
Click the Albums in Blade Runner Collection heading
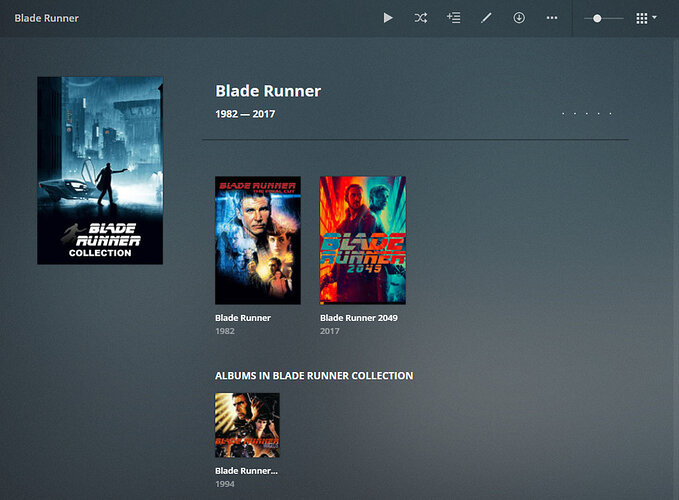(x=314, y=376)
